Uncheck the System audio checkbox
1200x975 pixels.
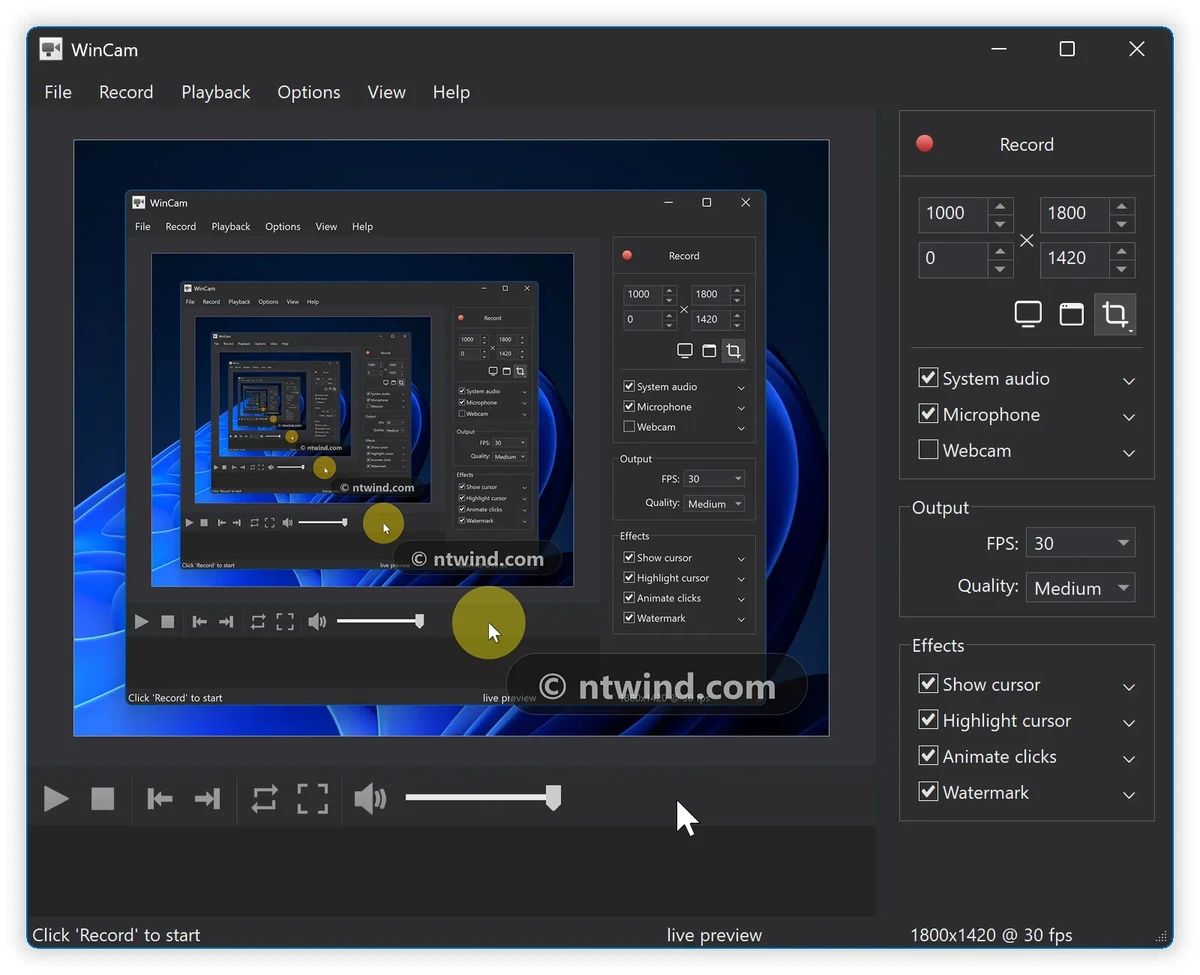point(928,378)
